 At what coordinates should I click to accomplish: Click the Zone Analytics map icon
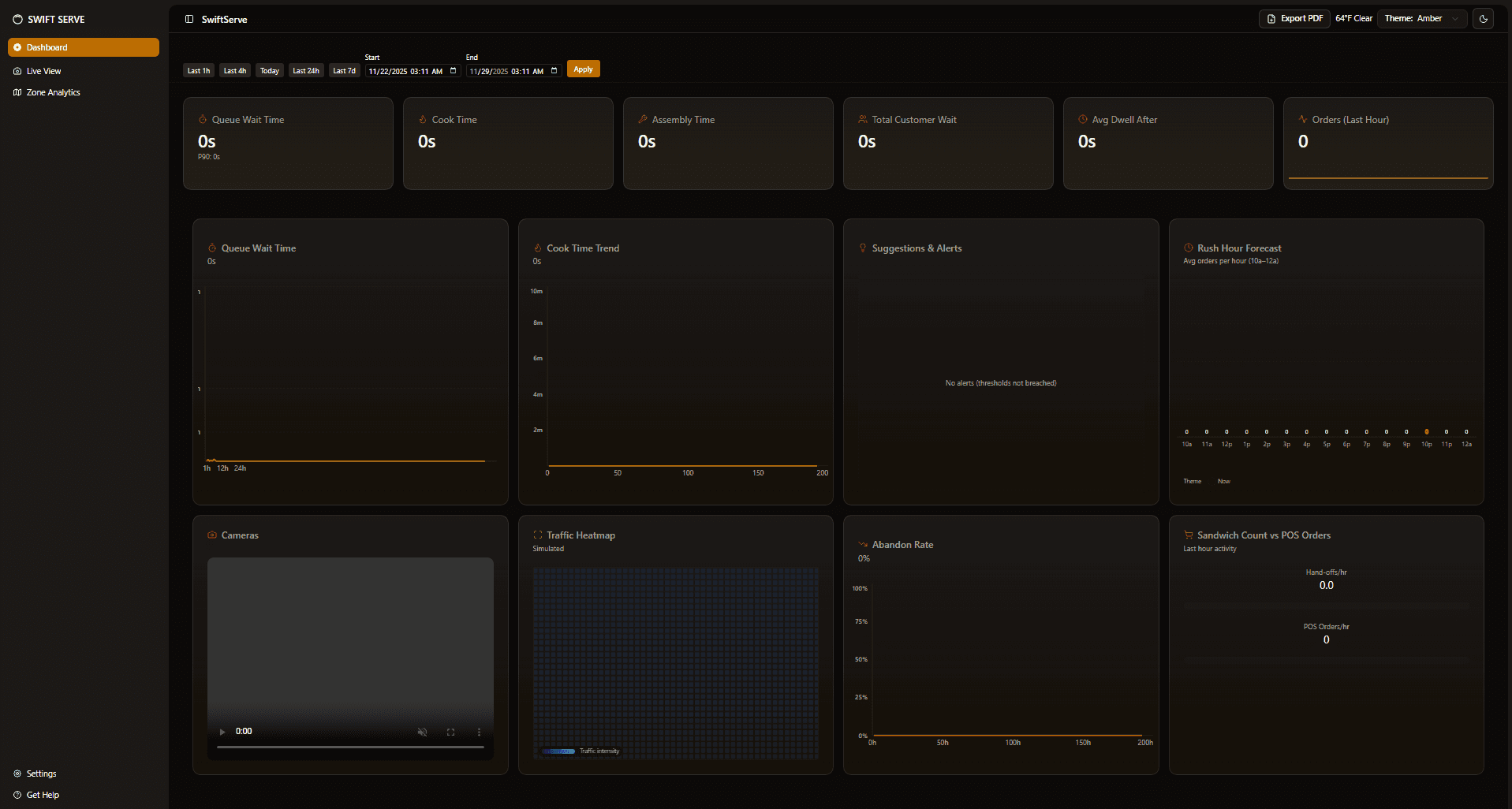(17, 92)
